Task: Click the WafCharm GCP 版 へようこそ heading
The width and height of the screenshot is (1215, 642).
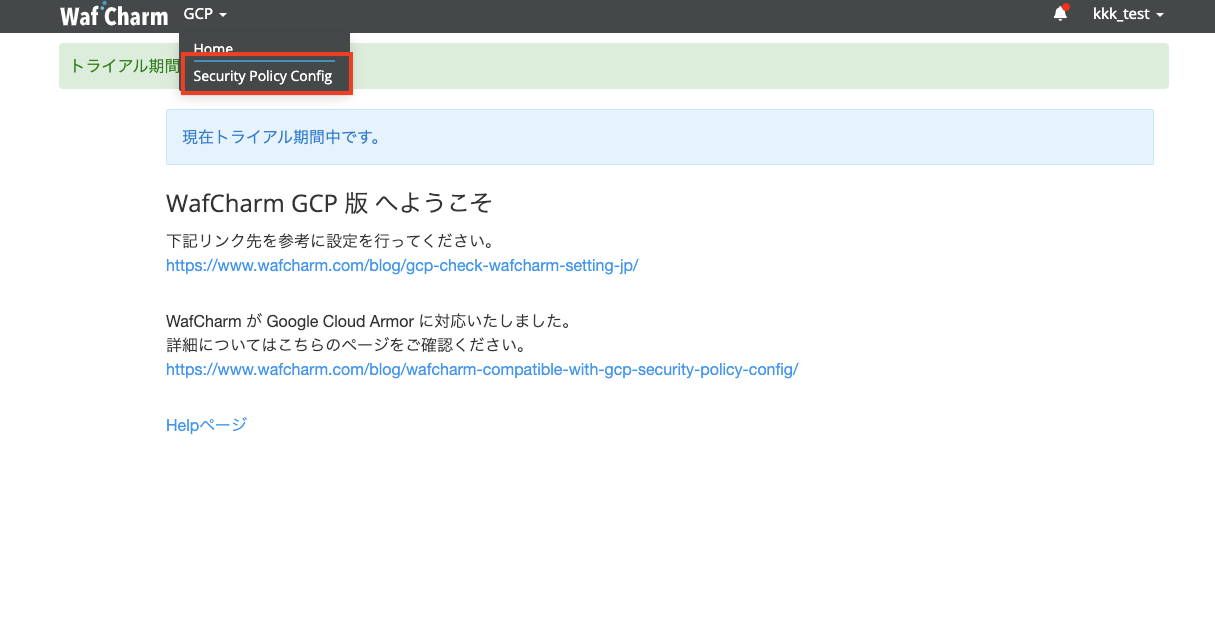Action: 329,203
